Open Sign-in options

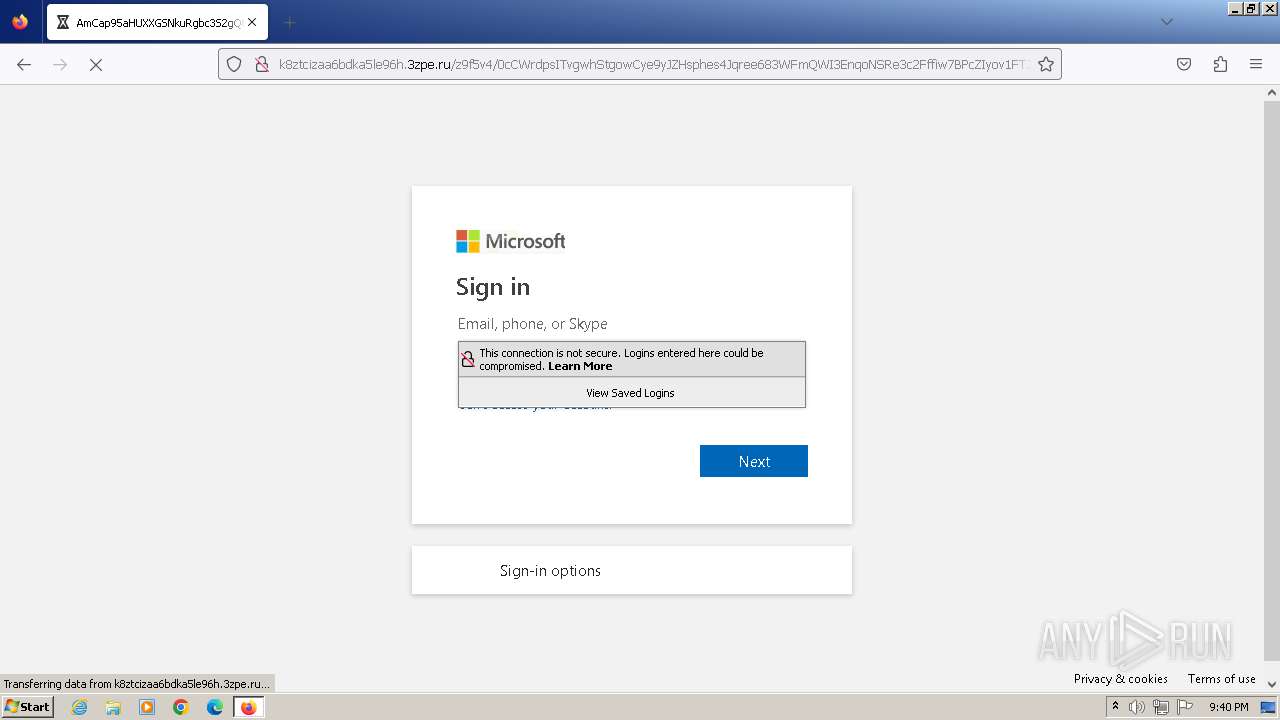[632, 570]
